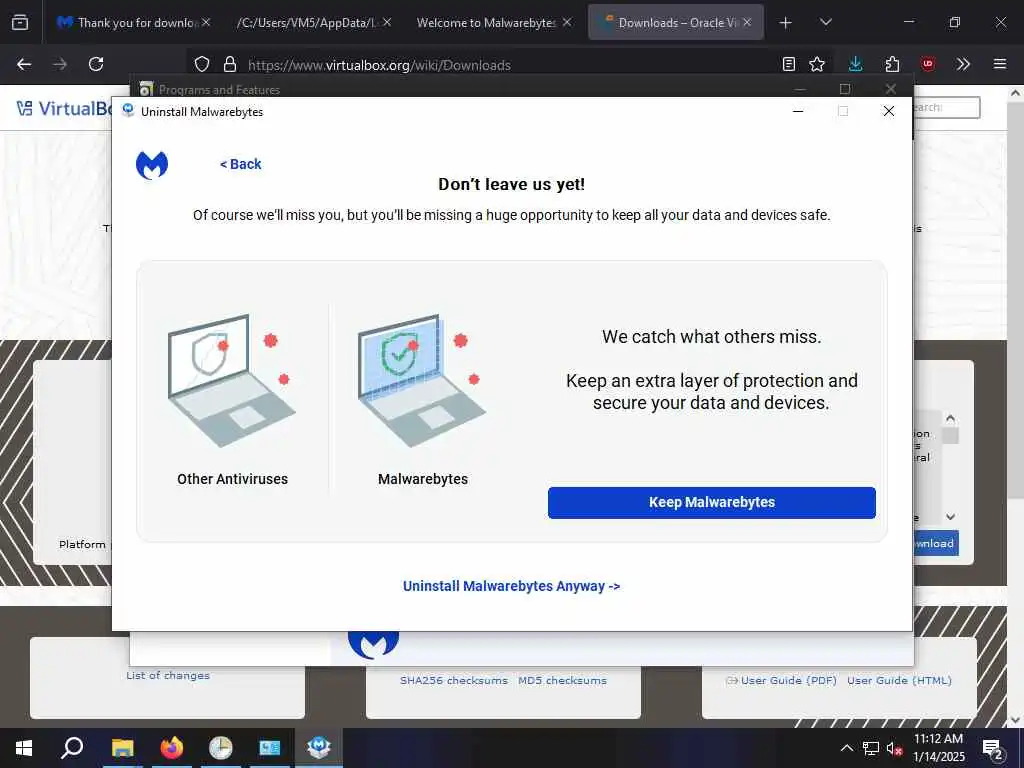This screenshot has width=1024, height=768.
Task: Click the network status tray icon
Action: (x=871, y=748)
